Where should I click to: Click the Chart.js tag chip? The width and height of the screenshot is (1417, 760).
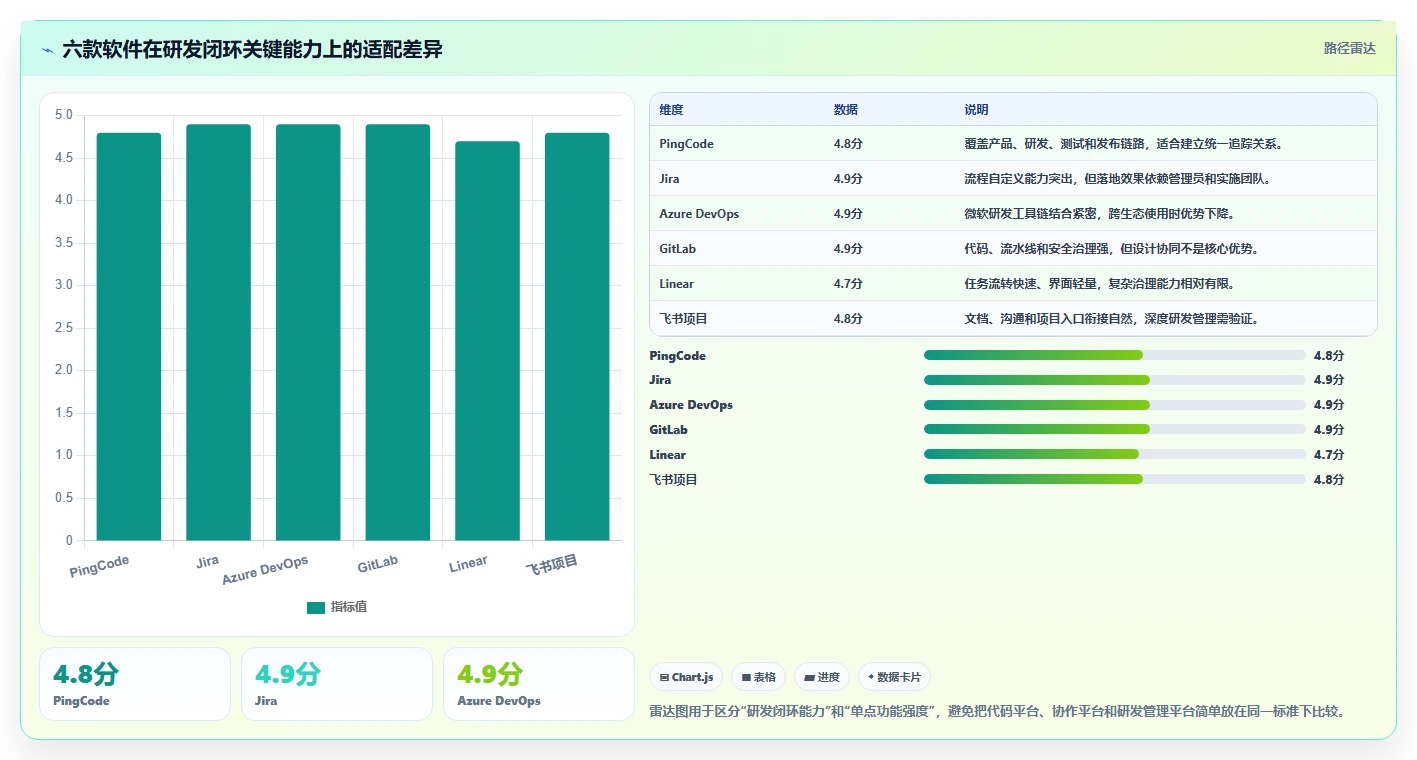tap(687, 677)
